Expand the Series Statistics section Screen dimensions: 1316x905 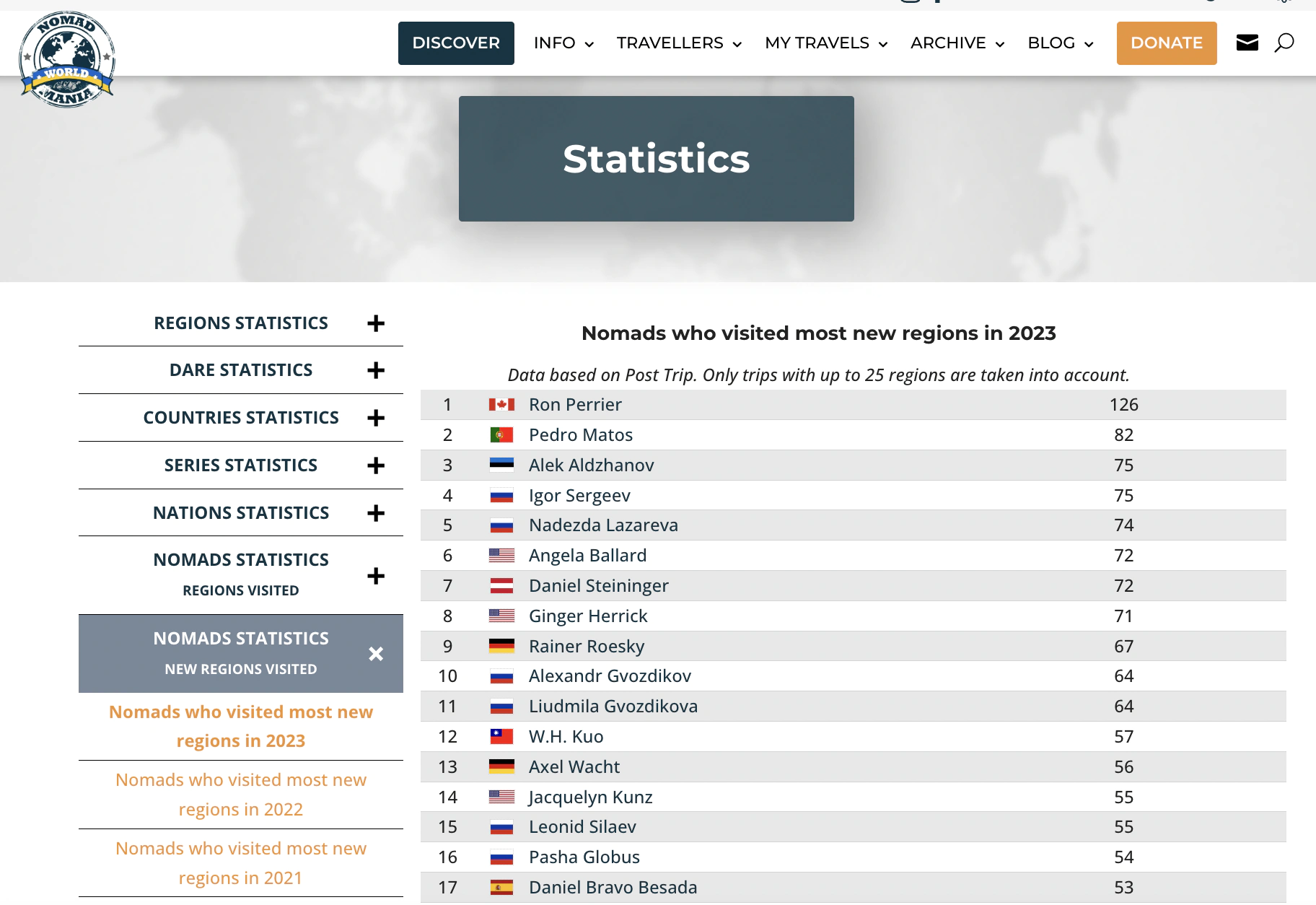tap(375, 465)
